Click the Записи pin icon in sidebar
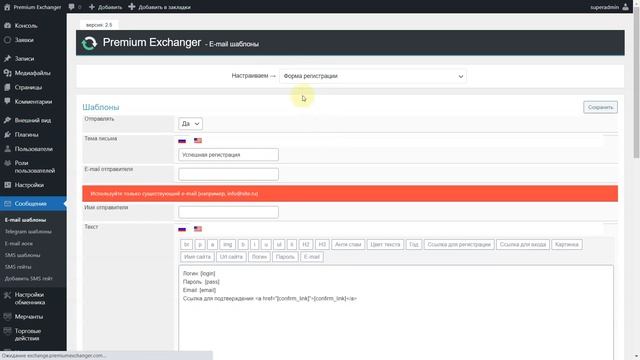 click(7, 58)
